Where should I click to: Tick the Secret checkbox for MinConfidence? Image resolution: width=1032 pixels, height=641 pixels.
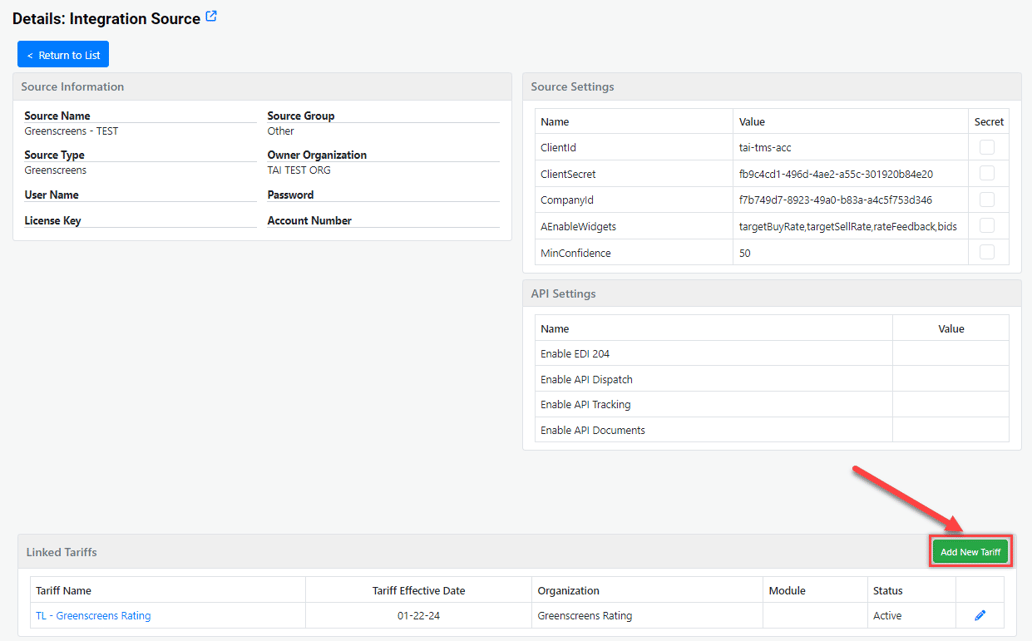point(987,253)
